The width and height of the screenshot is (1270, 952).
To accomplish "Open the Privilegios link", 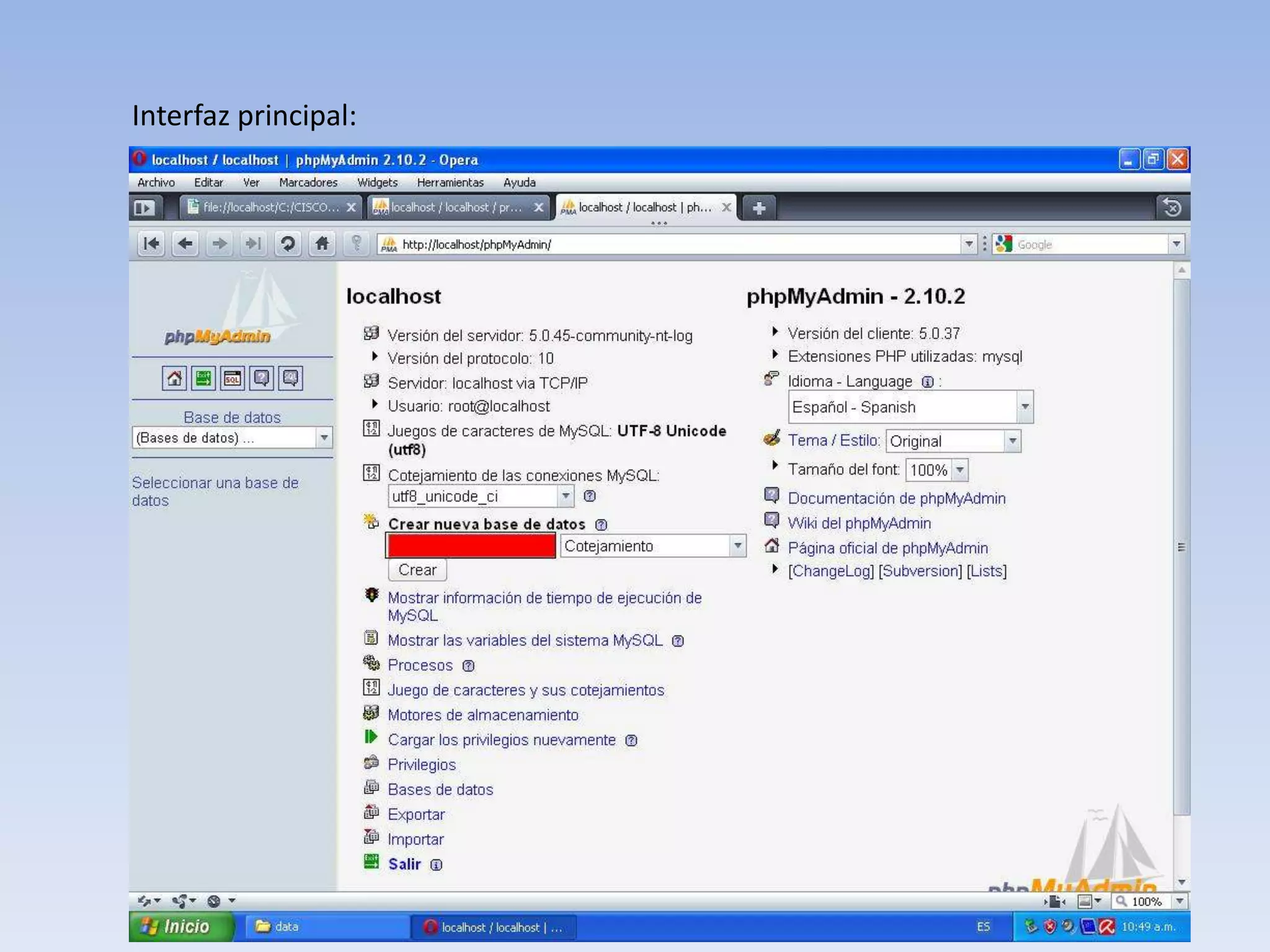I will [x=422, y=765].
